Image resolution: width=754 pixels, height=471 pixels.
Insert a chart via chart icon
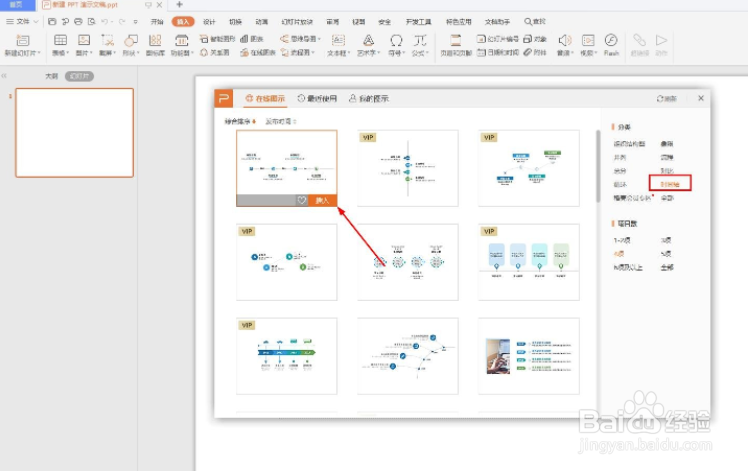[244, 39]
